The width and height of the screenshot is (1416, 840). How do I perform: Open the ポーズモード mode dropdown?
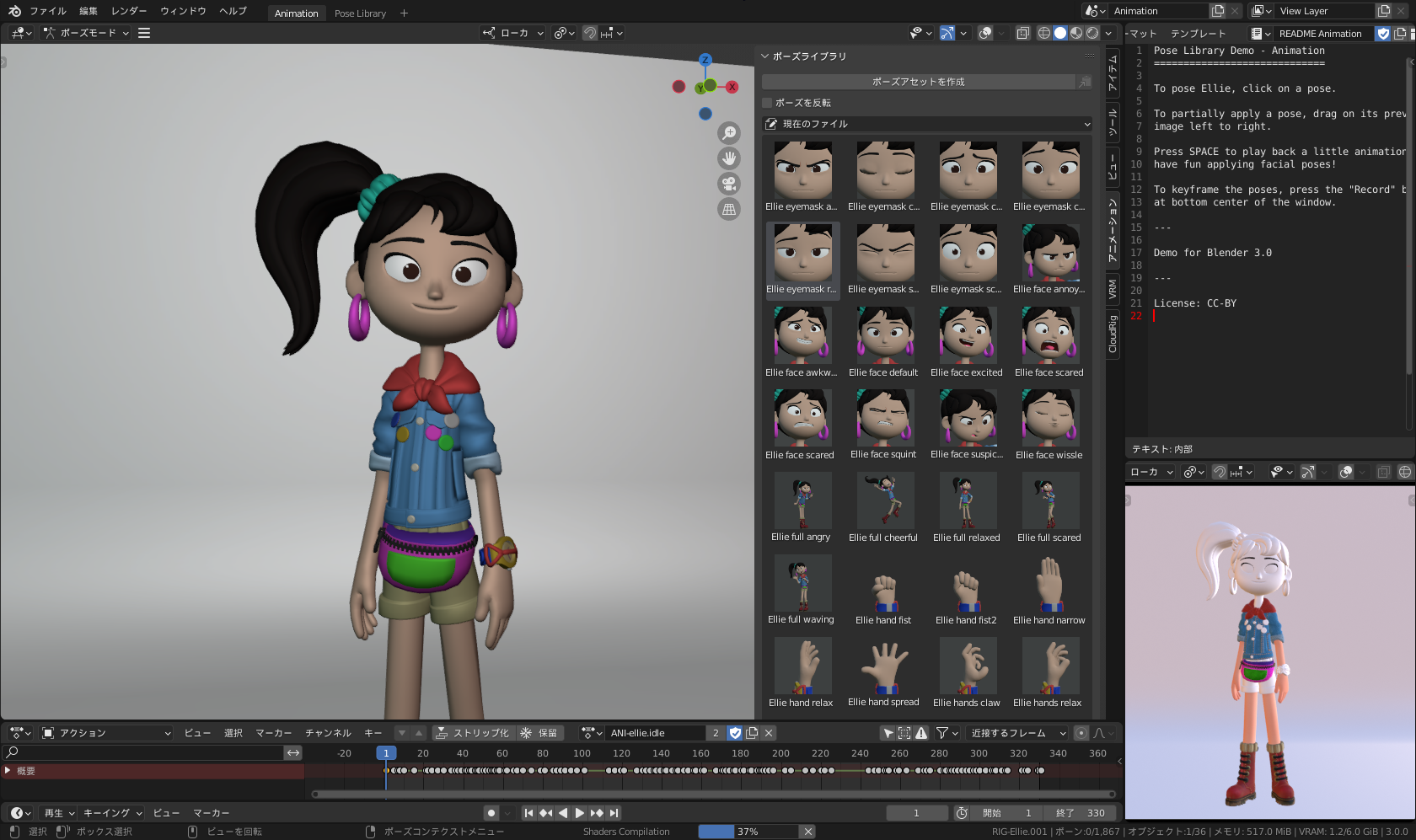[86, 33]
